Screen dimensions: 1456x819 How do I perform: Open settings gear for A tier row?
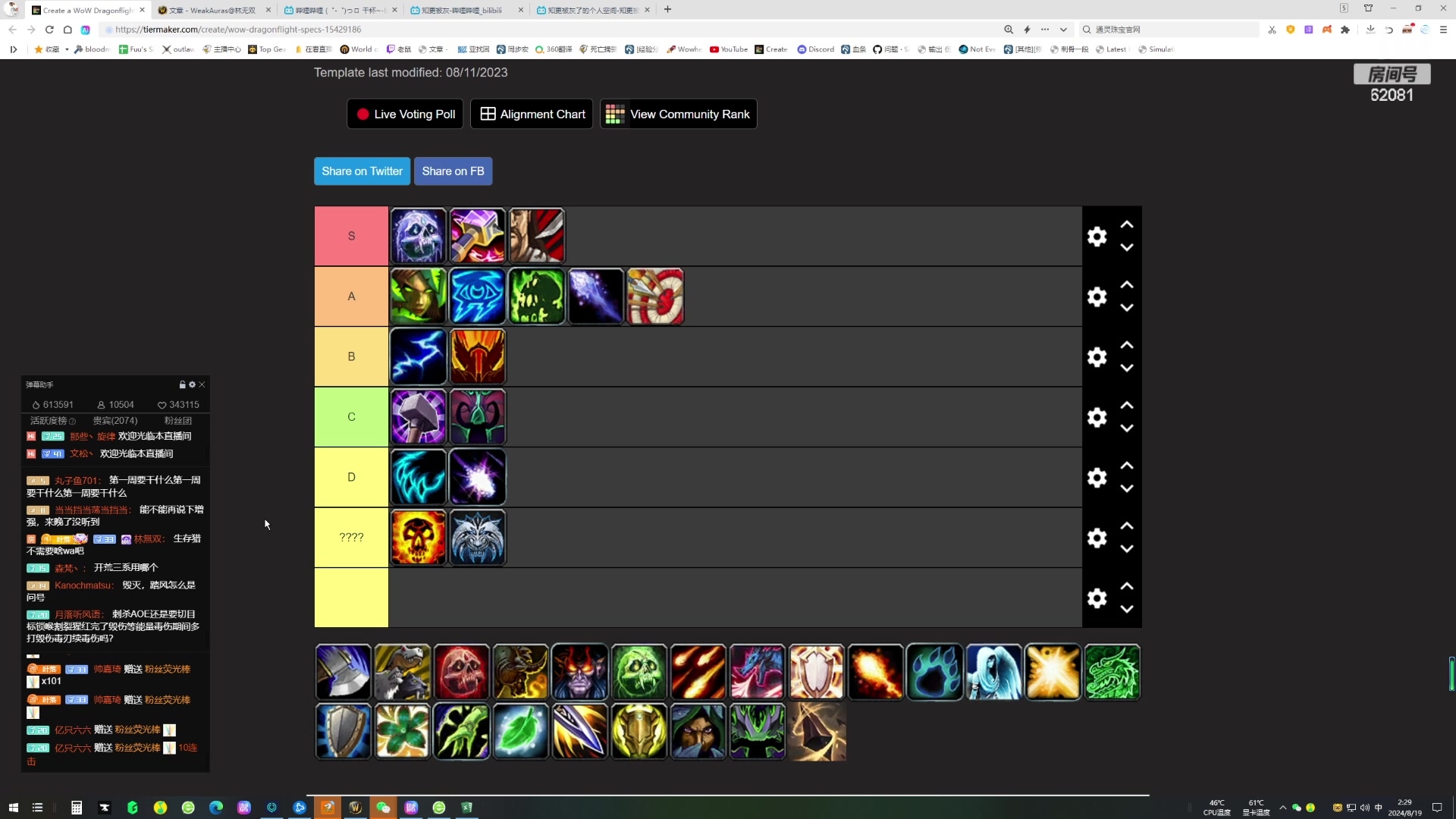[1097, 297]
